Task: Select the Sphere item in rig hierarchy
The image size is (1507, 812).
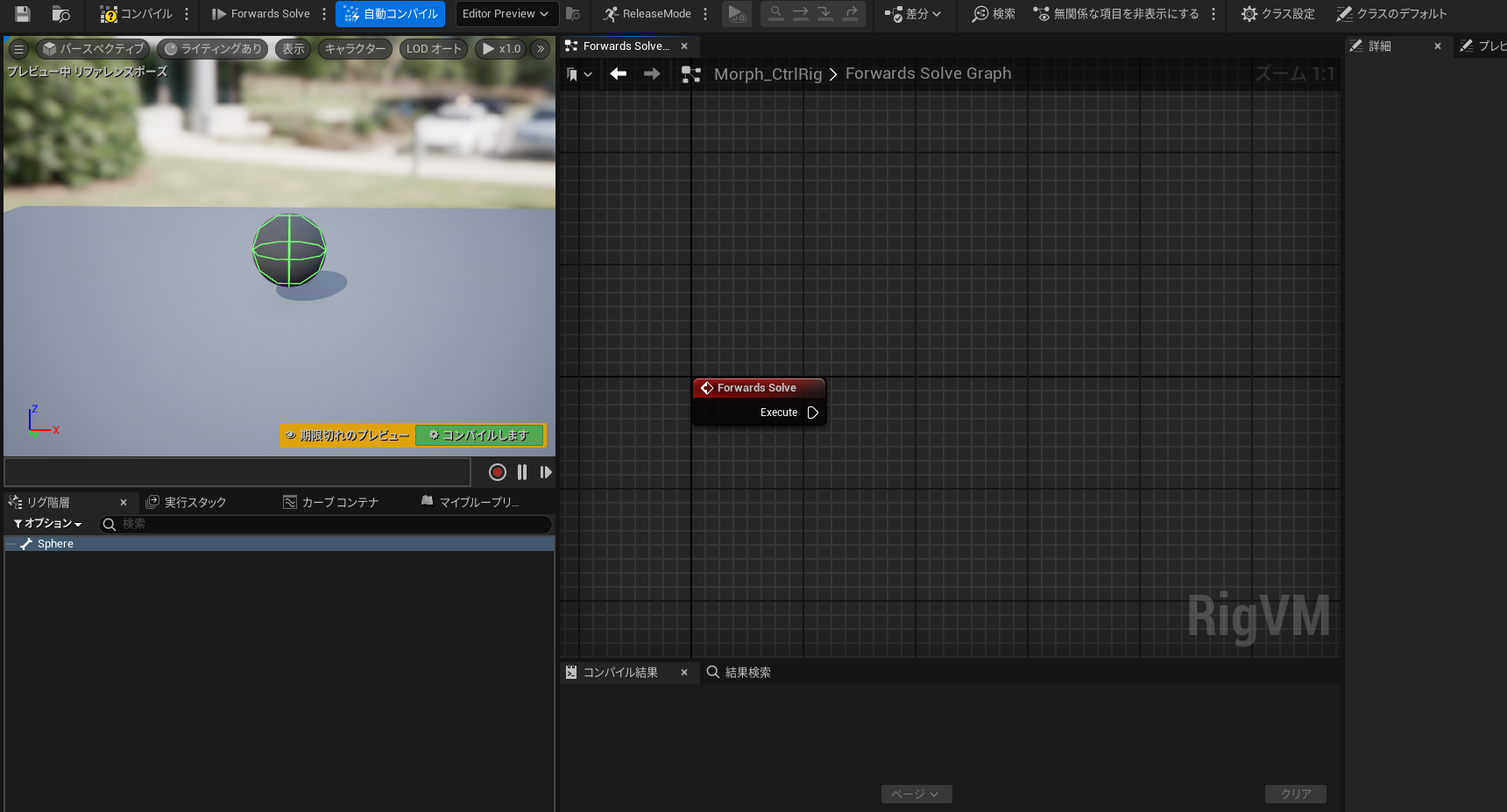Action: click(x=54, y=543)
